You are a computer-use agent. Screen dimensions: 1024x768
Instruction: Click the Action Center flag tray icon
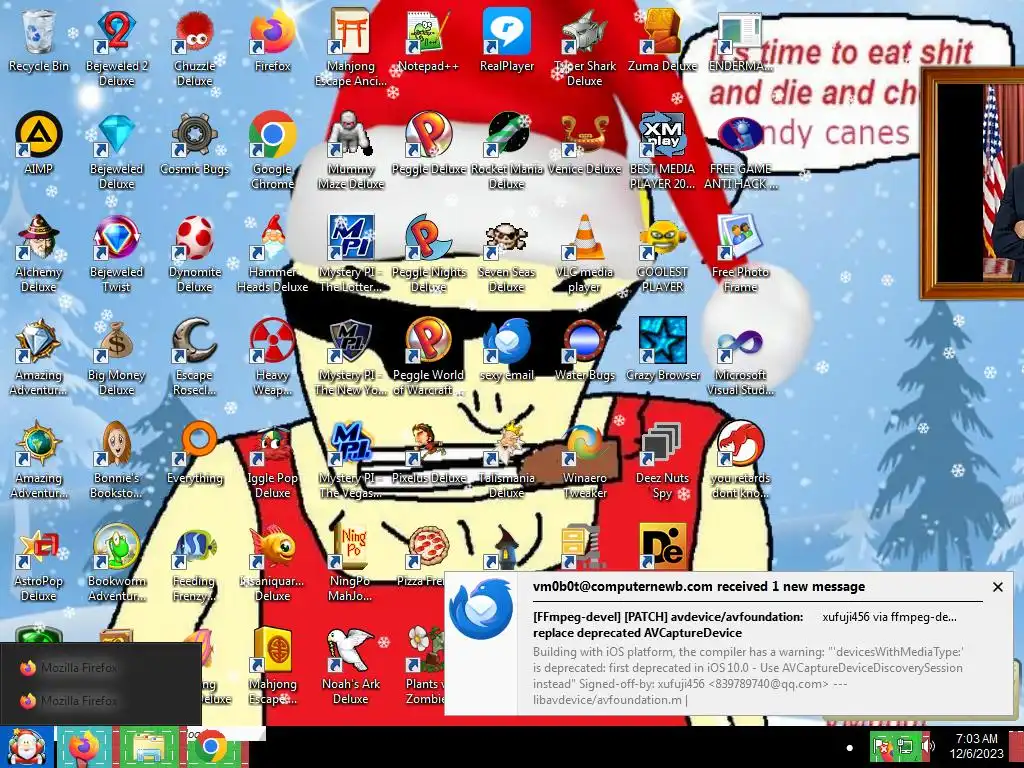pos(882,746)
